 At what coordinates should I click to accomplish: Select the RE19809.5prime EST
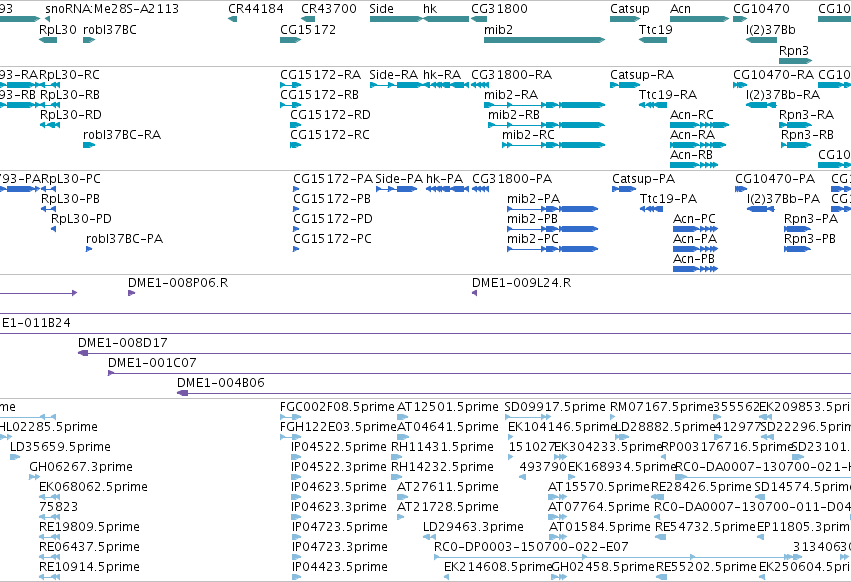(49, 537)
